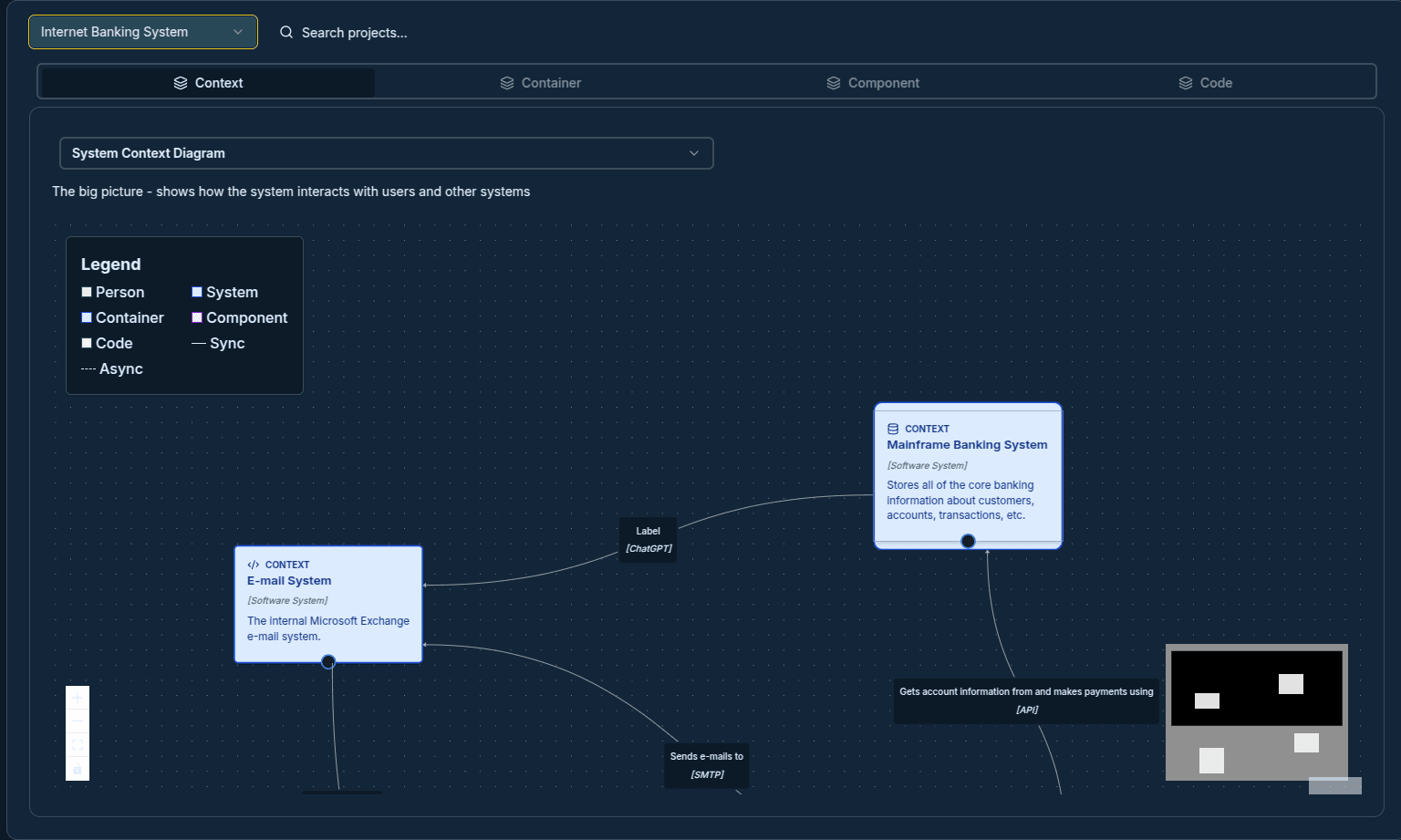The image size is (1401, 840).
Task: Switch to the Code tab
Action: pyautogui.click(x=1206, y=82)
